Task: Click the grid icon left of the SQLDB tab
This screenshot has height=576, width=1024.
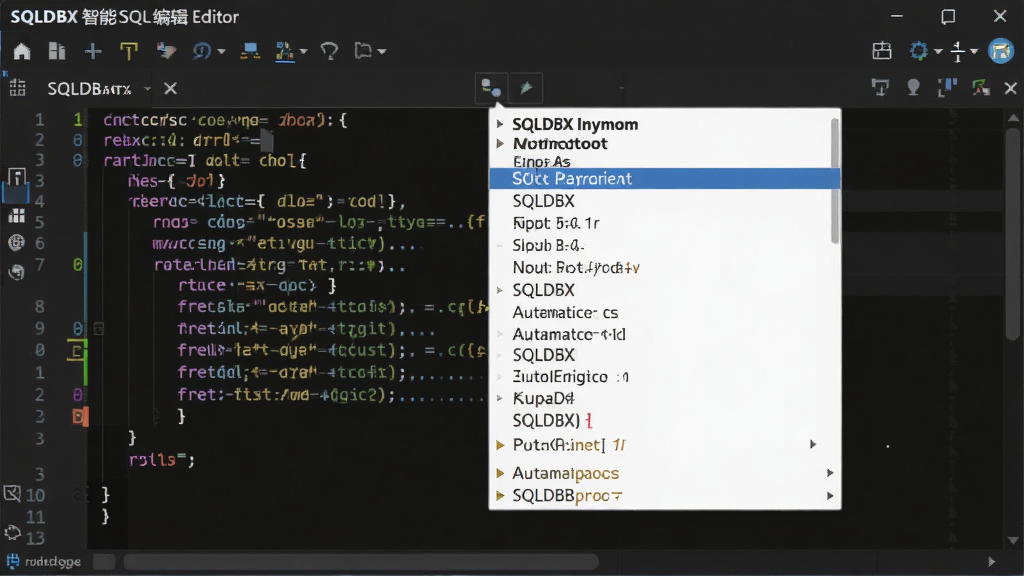Action: coord(18,88)
